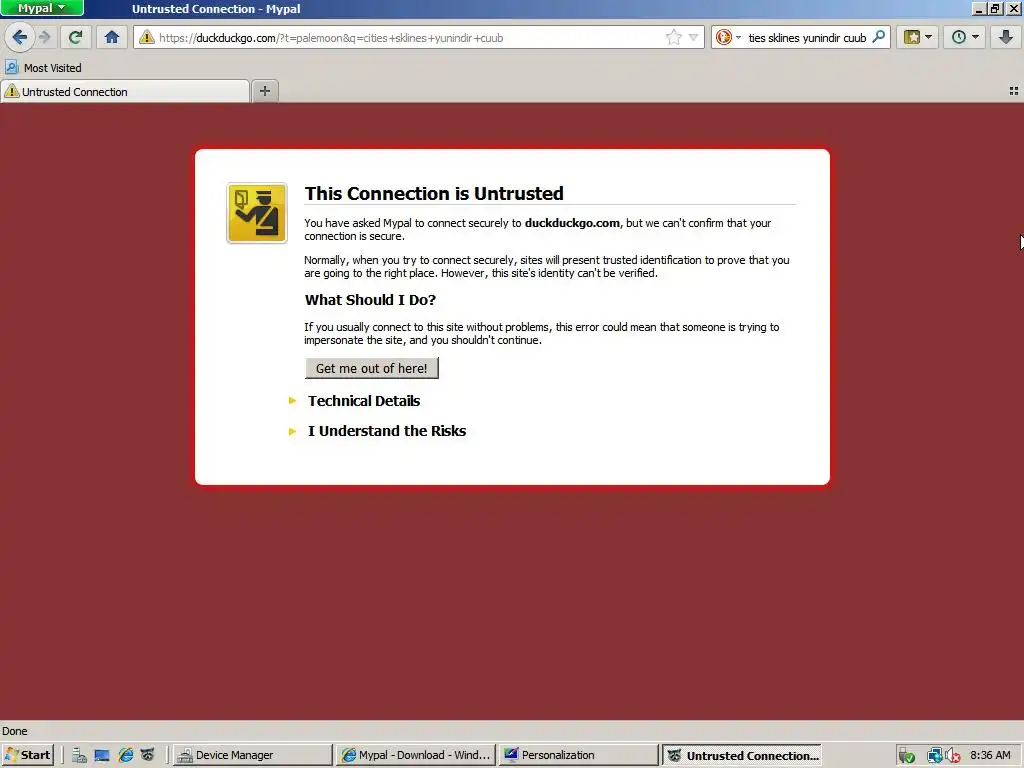The height and width of the screenshot is (768, 1024).
Task: Switch to Device Manager taskbar window
Action: (253, 755)
